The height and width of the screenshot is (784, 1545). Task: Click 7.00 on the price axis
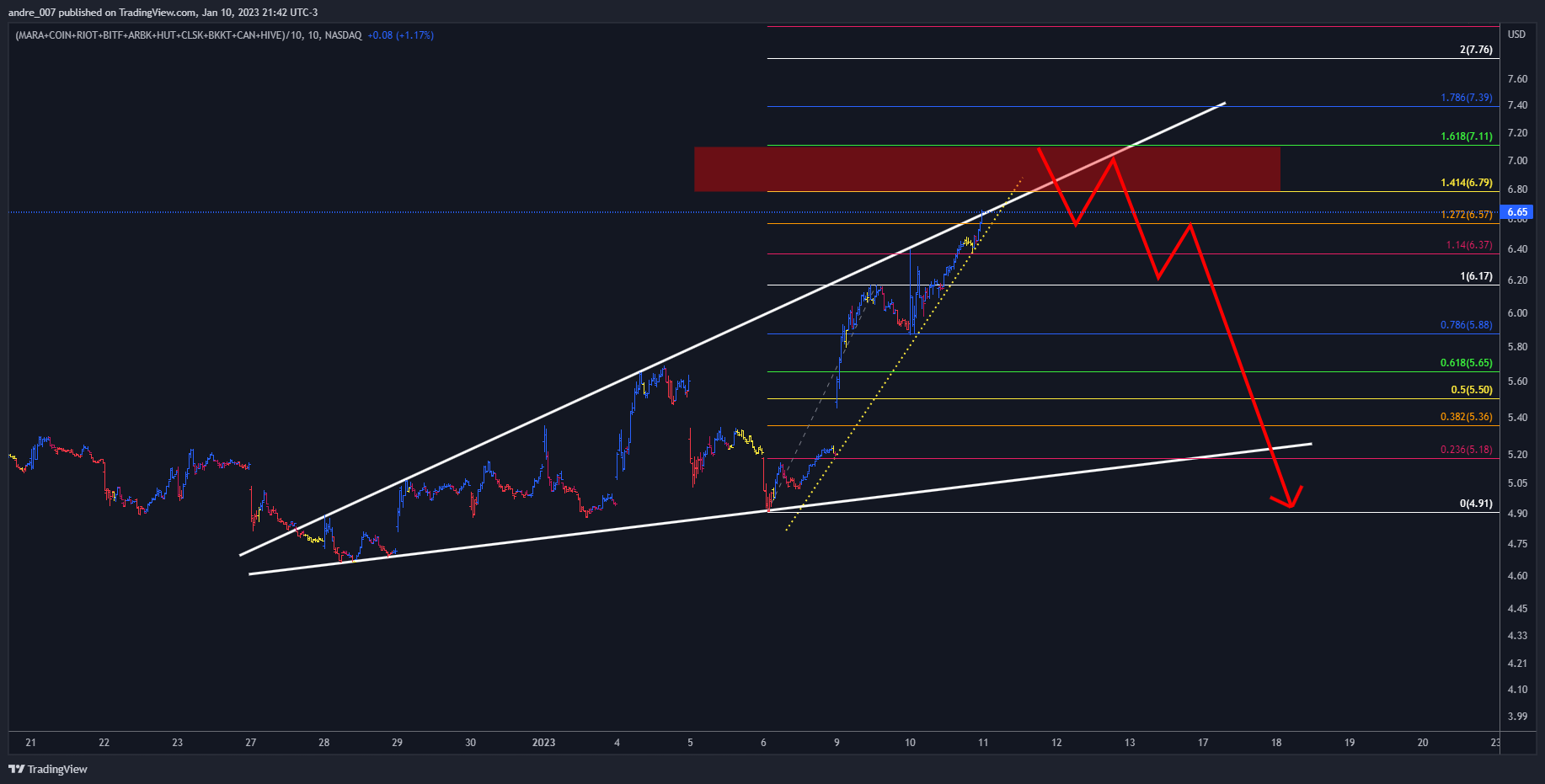coord(1517,161)
